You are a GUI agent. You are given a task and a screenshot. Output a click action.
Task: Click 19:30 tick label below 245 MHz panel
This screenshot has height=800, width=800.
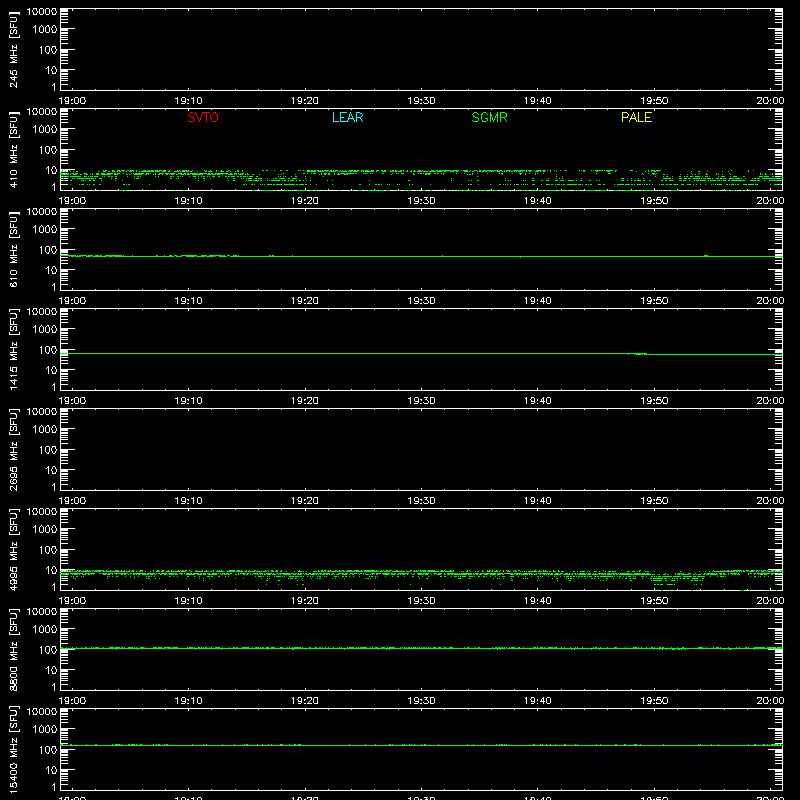tap(421, 101)
